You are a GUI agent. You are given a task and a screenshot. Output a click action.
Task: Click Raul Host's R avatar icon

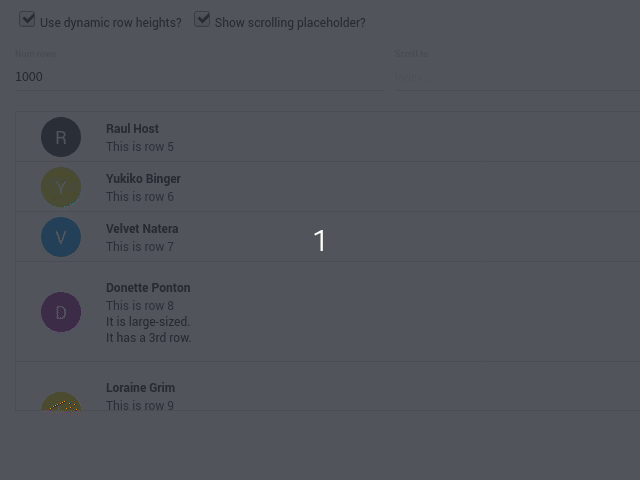coord(61,137)
